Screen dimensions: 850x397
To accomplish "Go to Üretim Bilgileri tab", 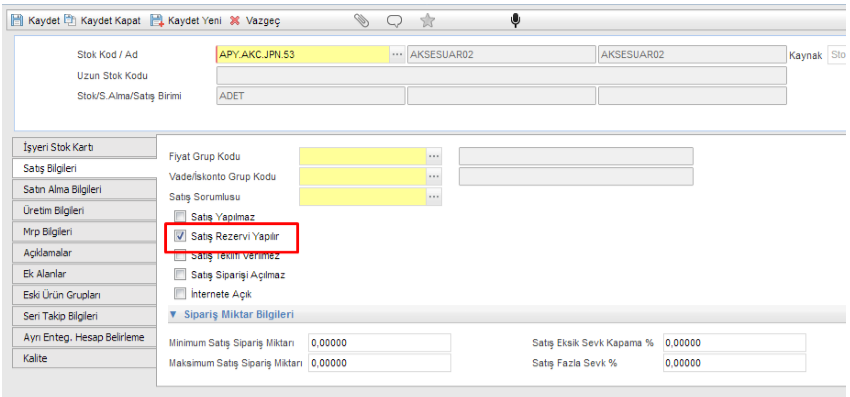I will [84, 210].
